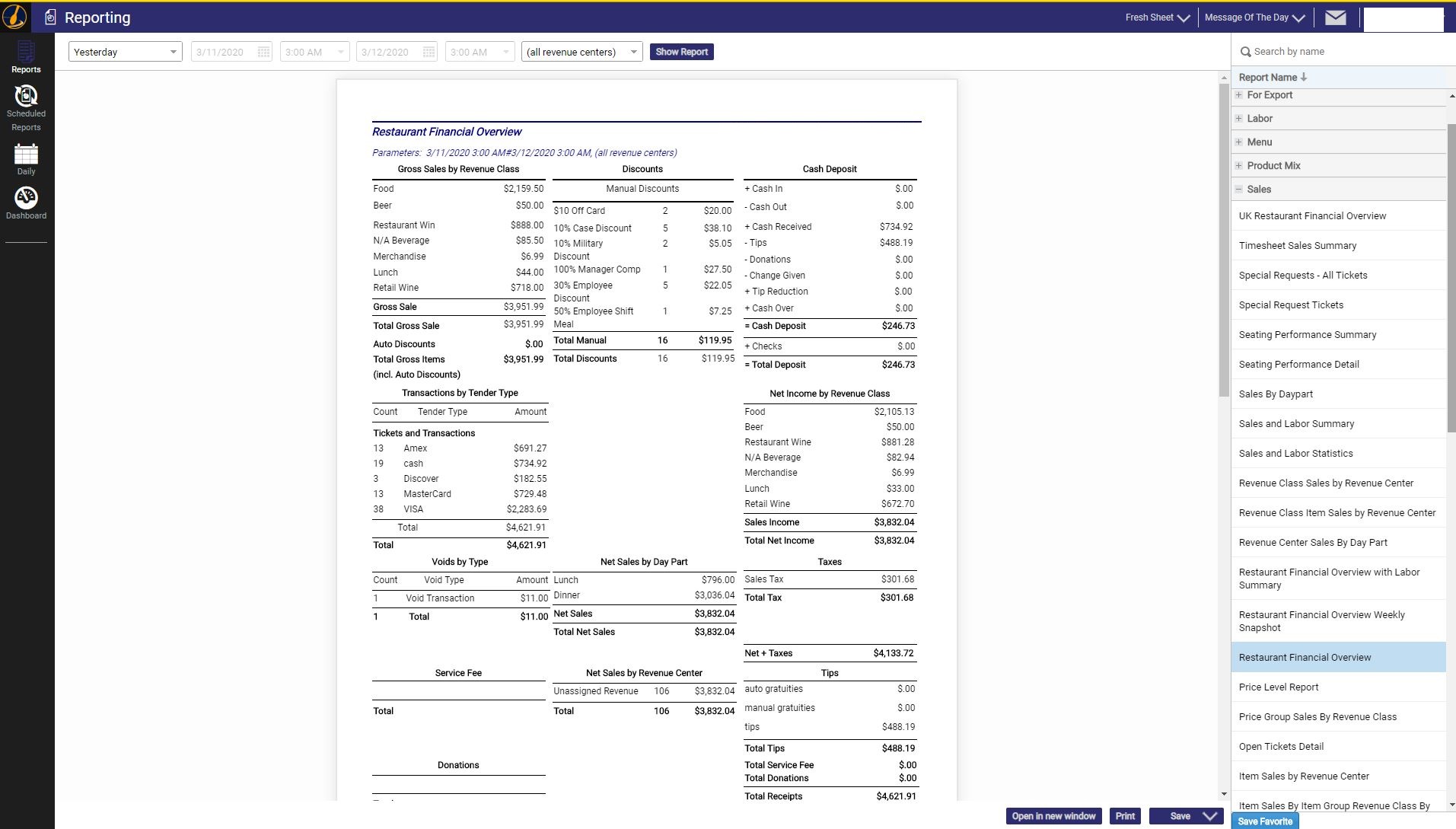Select Revenue Center Sales By Day Part
The image size is (1456, 829).
(x=1338, y=543)
